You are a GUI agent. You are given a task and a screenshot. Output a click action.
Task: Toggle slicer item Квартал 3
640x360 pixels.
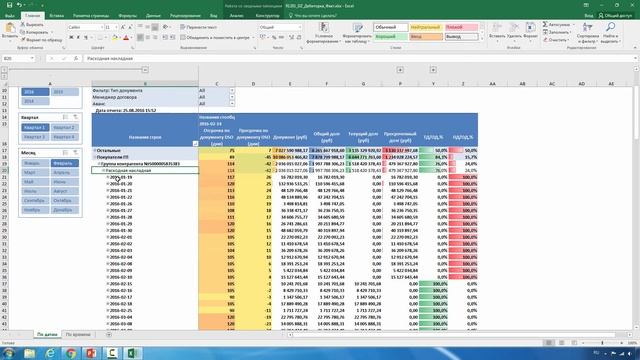(35, 137)
